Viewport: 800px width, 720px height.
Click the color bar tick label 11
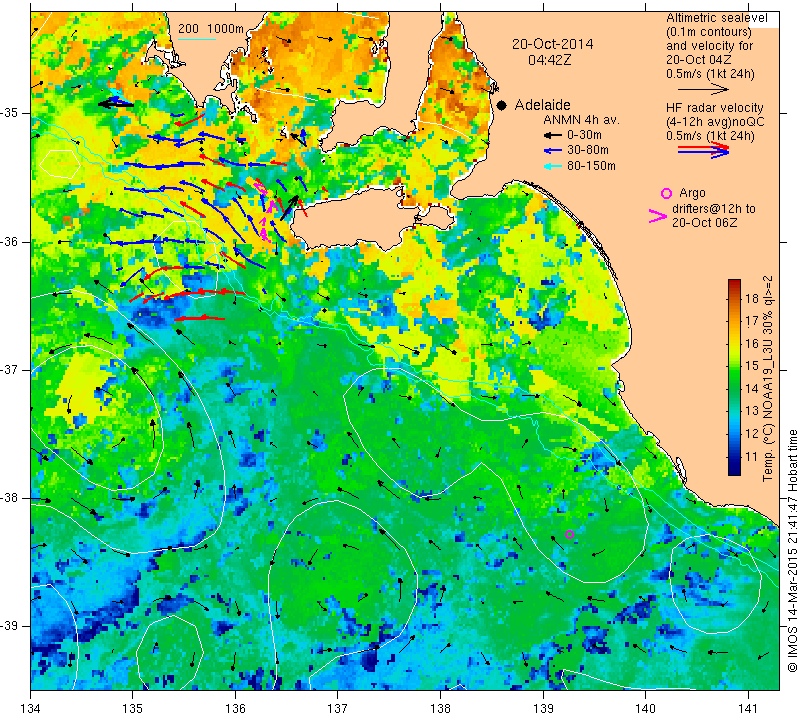752,457
